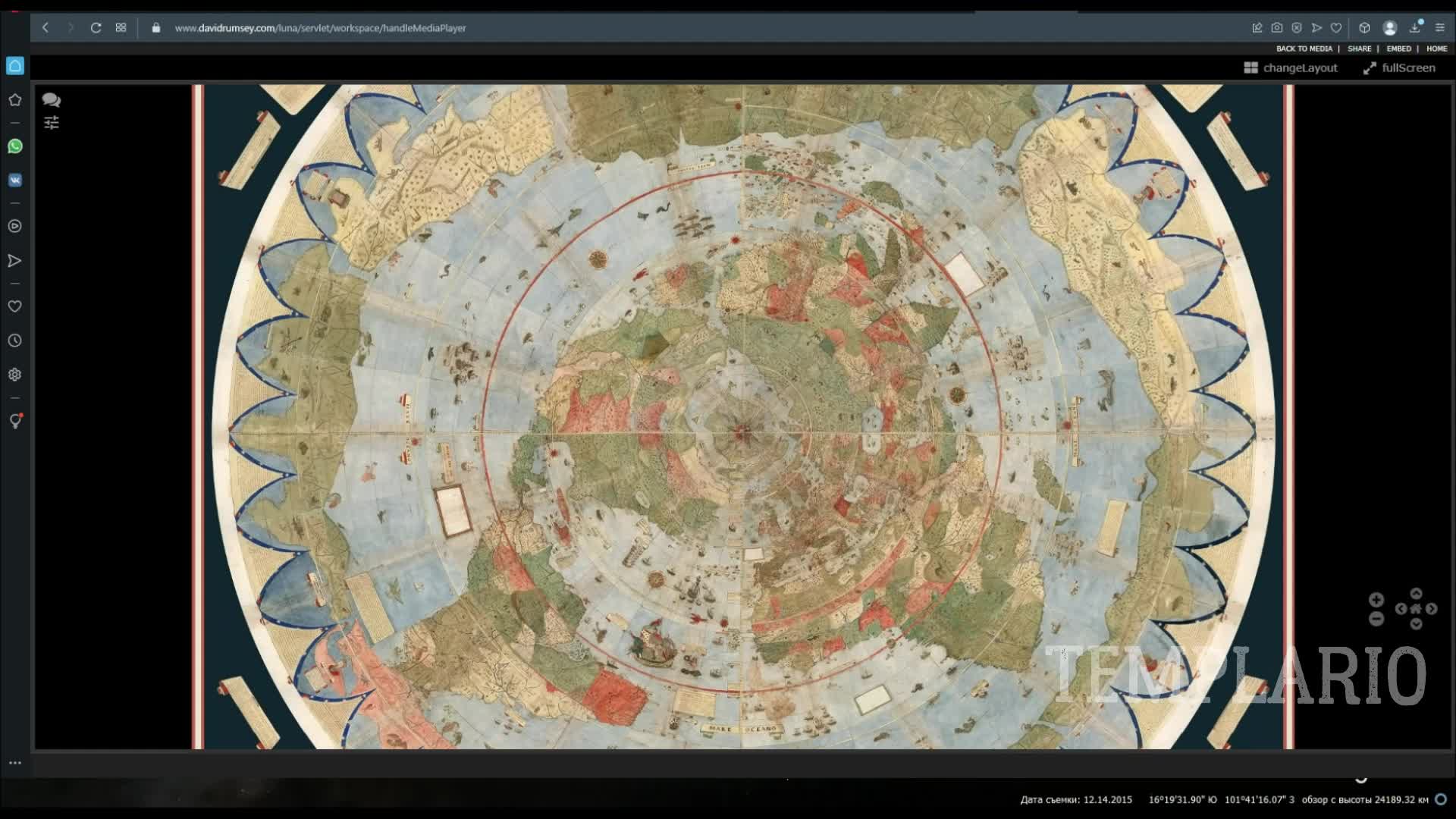Pan the map up with arrow control
Image resolution: width=1456 pixels, height=819 pixels.
point(1416,594)
